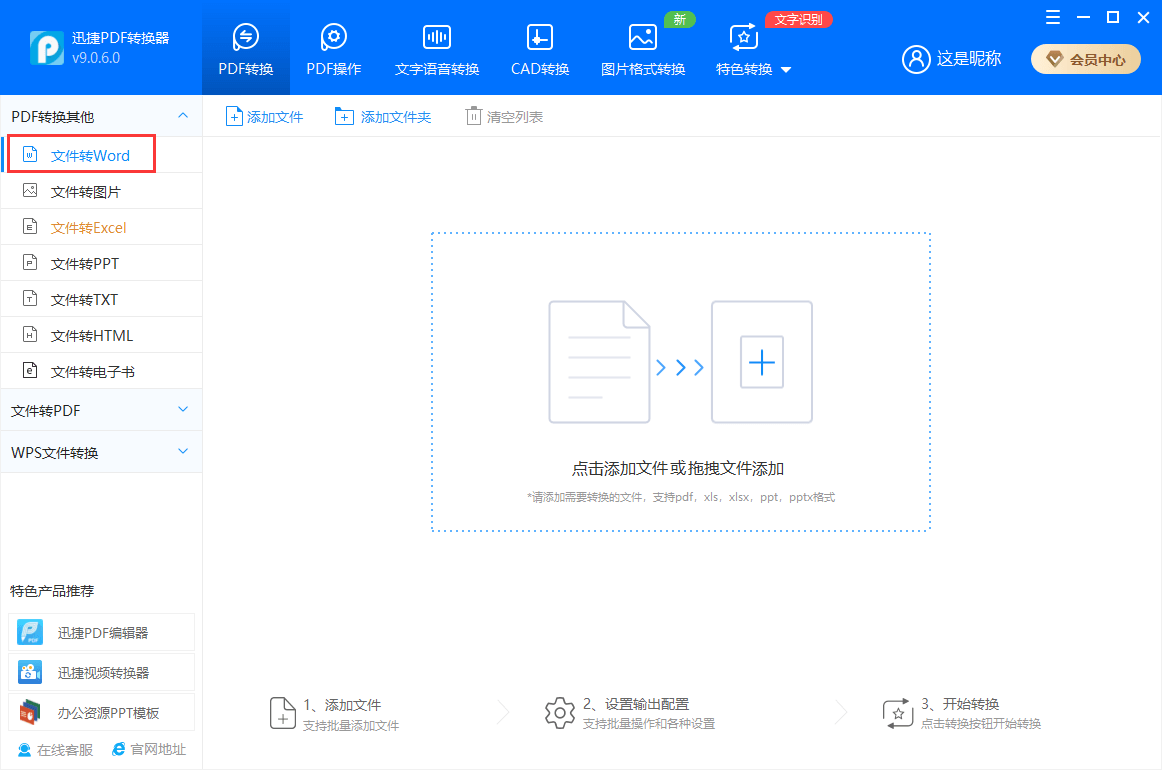This screenshot has height=770, width=1162.
Task: Click 点击添加文件或拖拽文件添加 text
Action: 677,468
